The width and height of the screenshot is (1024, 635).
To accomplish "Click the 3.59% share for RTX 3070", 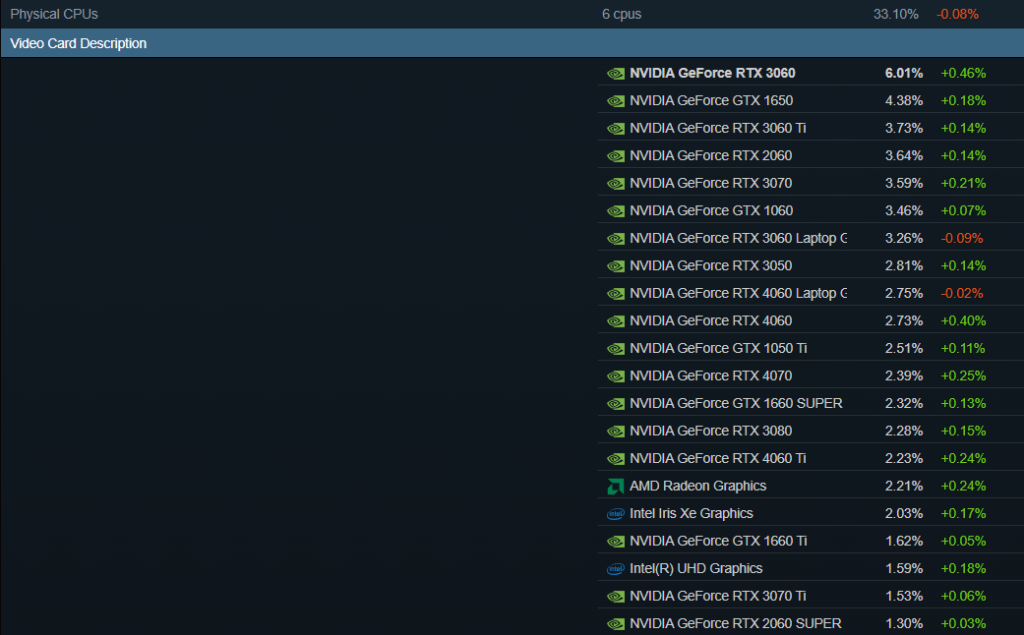I will (x=904, y=183).
